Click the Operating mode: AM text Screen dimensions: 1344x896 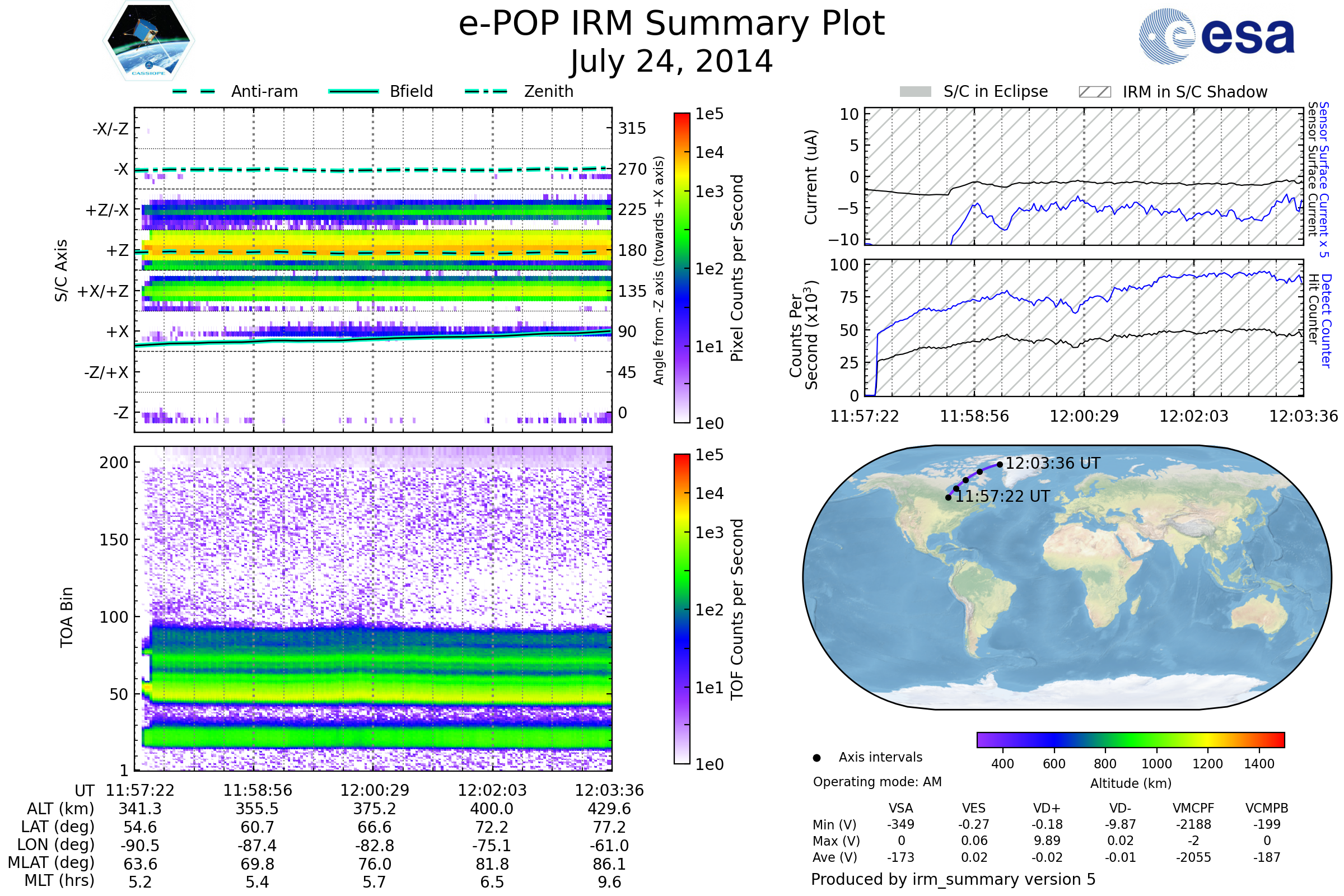coord(877,782)
